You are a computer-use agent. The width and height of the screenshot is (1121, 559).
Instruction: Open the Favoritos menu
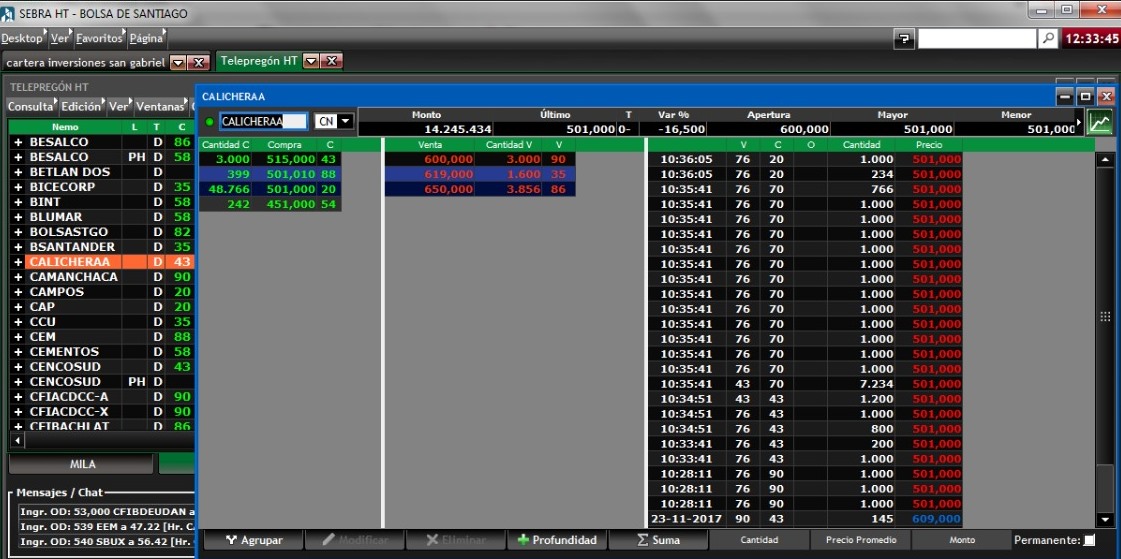point(100,38)
